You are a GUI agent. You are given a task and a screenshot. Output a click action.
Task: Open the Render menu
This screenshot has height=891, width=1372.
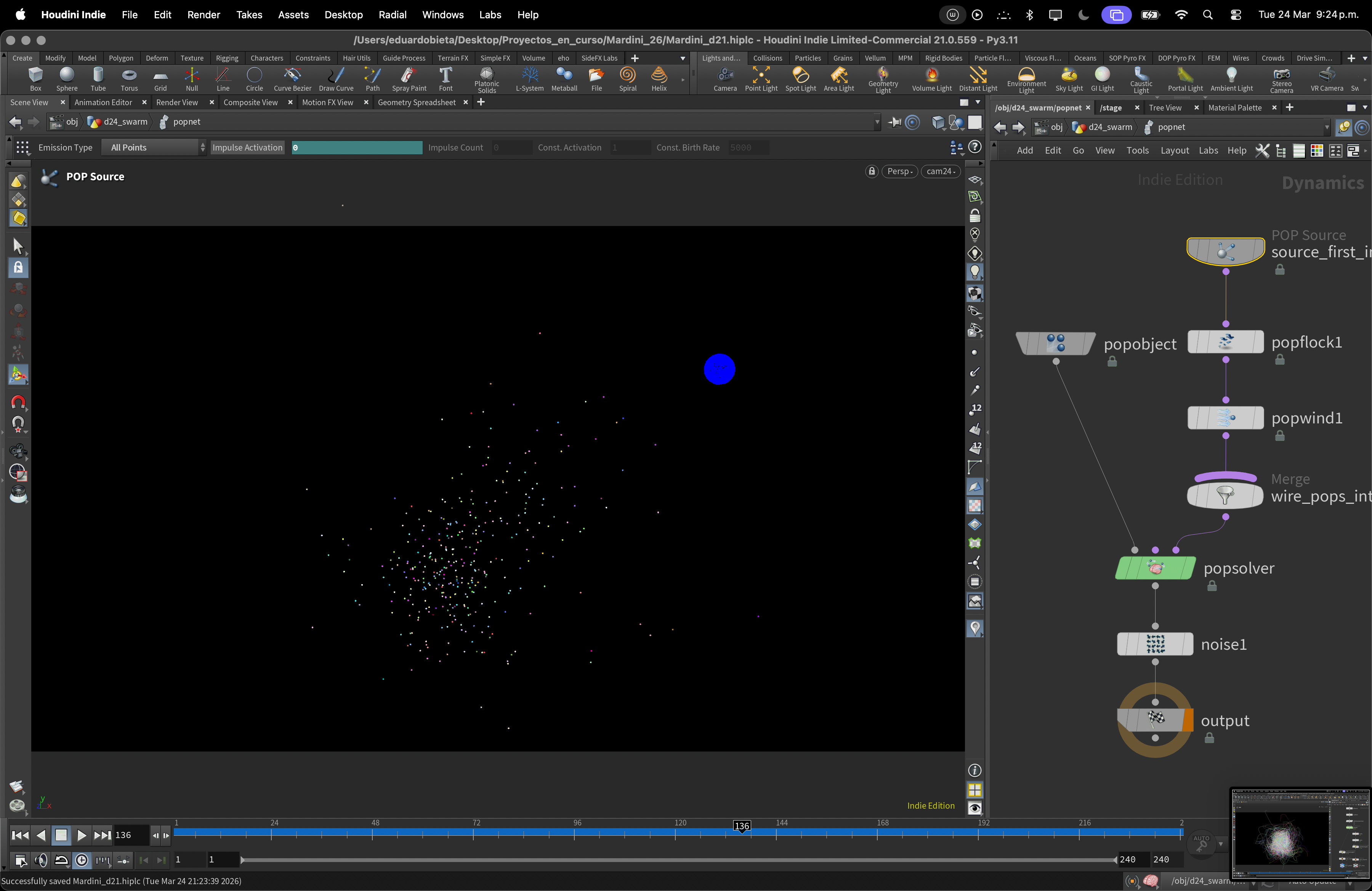[204, 15]
